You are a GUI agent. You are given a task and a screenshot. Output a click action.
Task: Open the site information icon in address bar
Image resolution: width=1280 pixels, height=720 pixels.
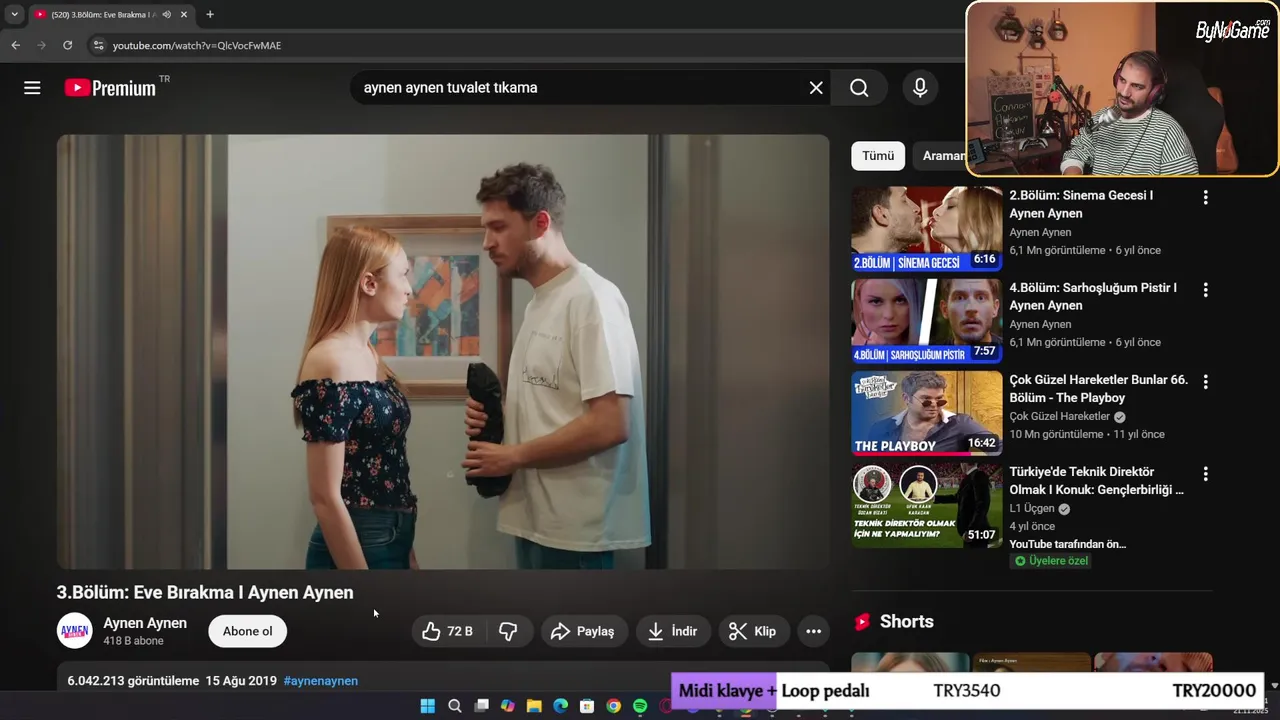(x=97, y=45)
